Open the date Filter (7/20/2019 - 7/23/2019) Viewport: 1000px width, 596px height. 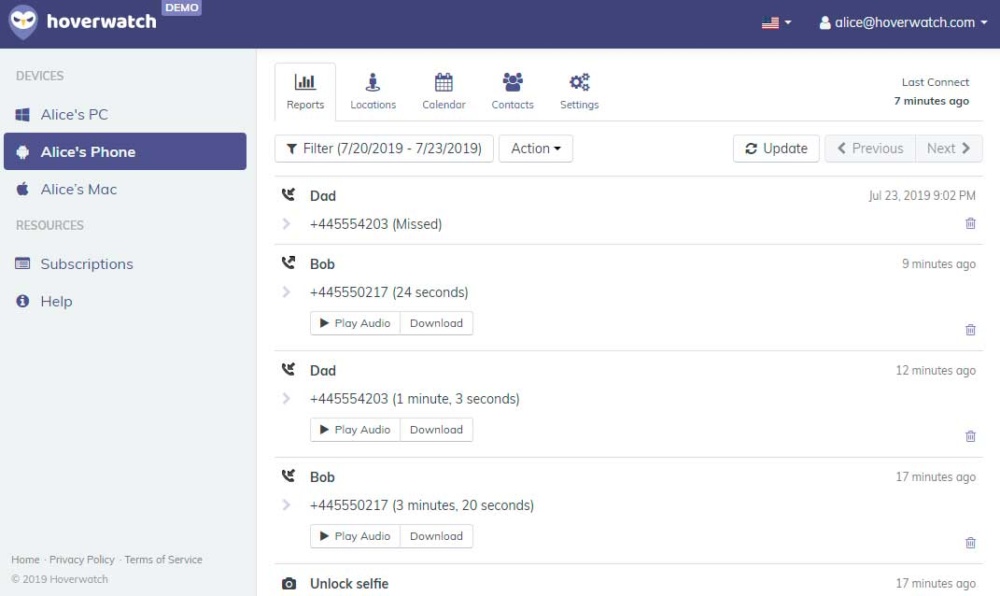[x=384, y=149]
